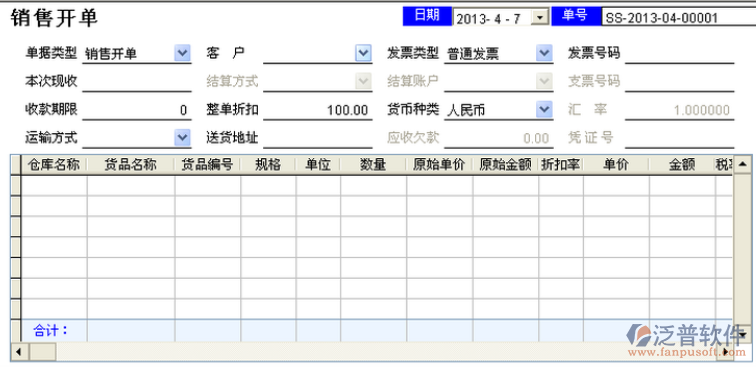
Task: Click the 收款期限 field showing 0
Action: [x=137, y=110]
